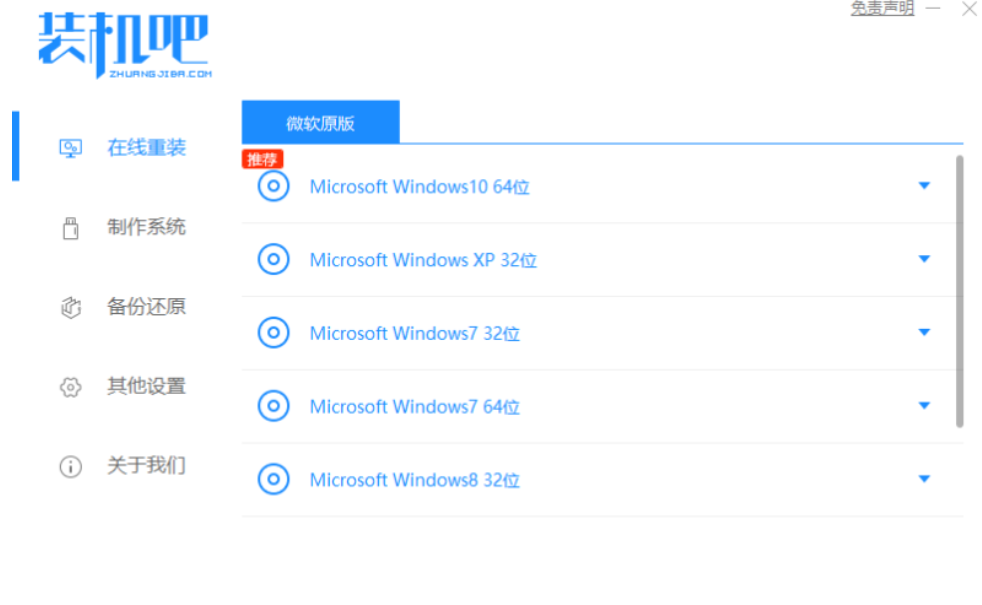Screen dimensions: 982x605
Task: Expand the Windows7 64位 dropdown arrow
Action: (x=924, y=406)
